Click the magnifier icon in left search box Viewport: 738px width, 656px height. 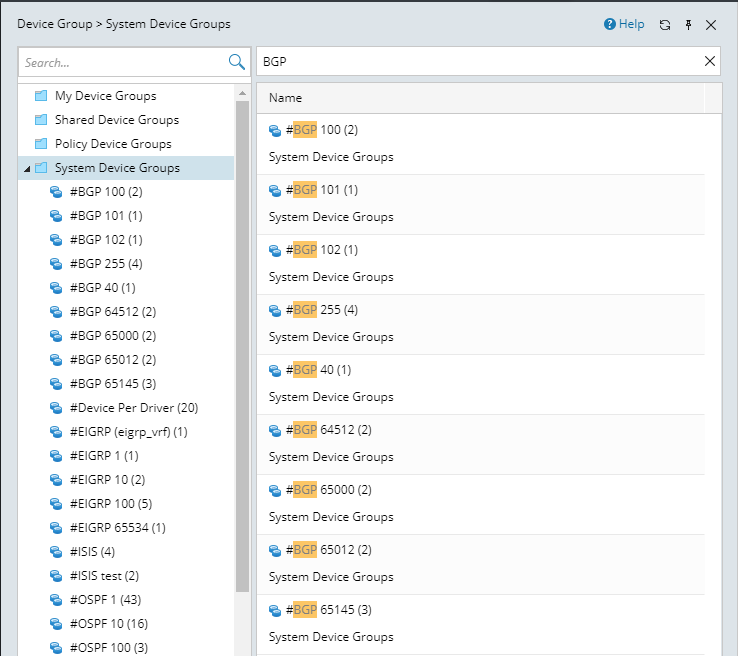tap(237, 62)
